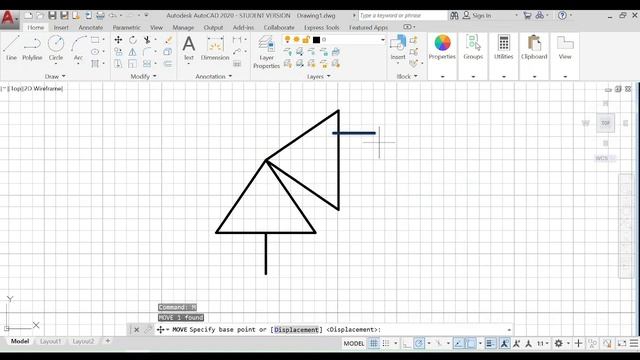The height and width of the screenshot is (360, 640).
Task: Open the Annotate ribbon tab
Action: (x=91, y=27)
